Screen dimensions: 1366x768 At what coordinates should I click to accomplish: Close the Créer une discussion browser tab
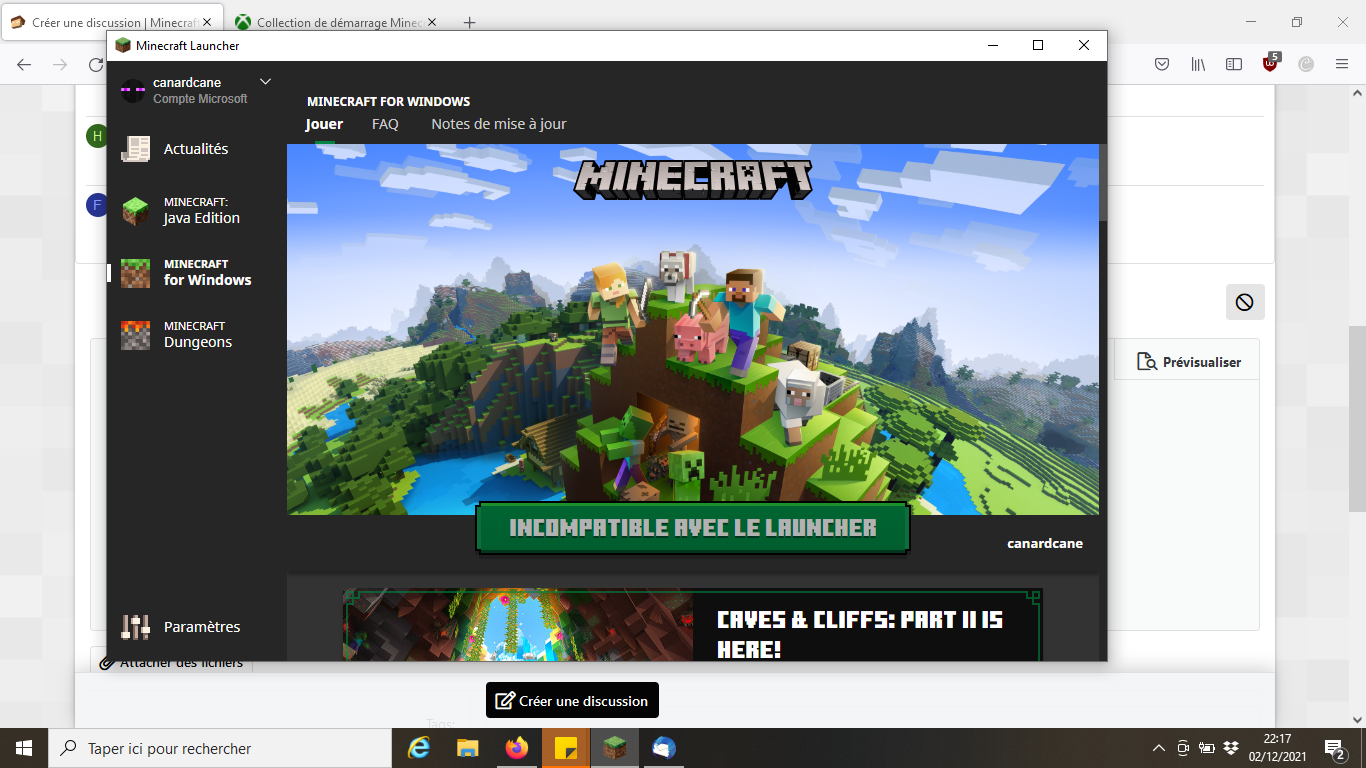[207, 22]
